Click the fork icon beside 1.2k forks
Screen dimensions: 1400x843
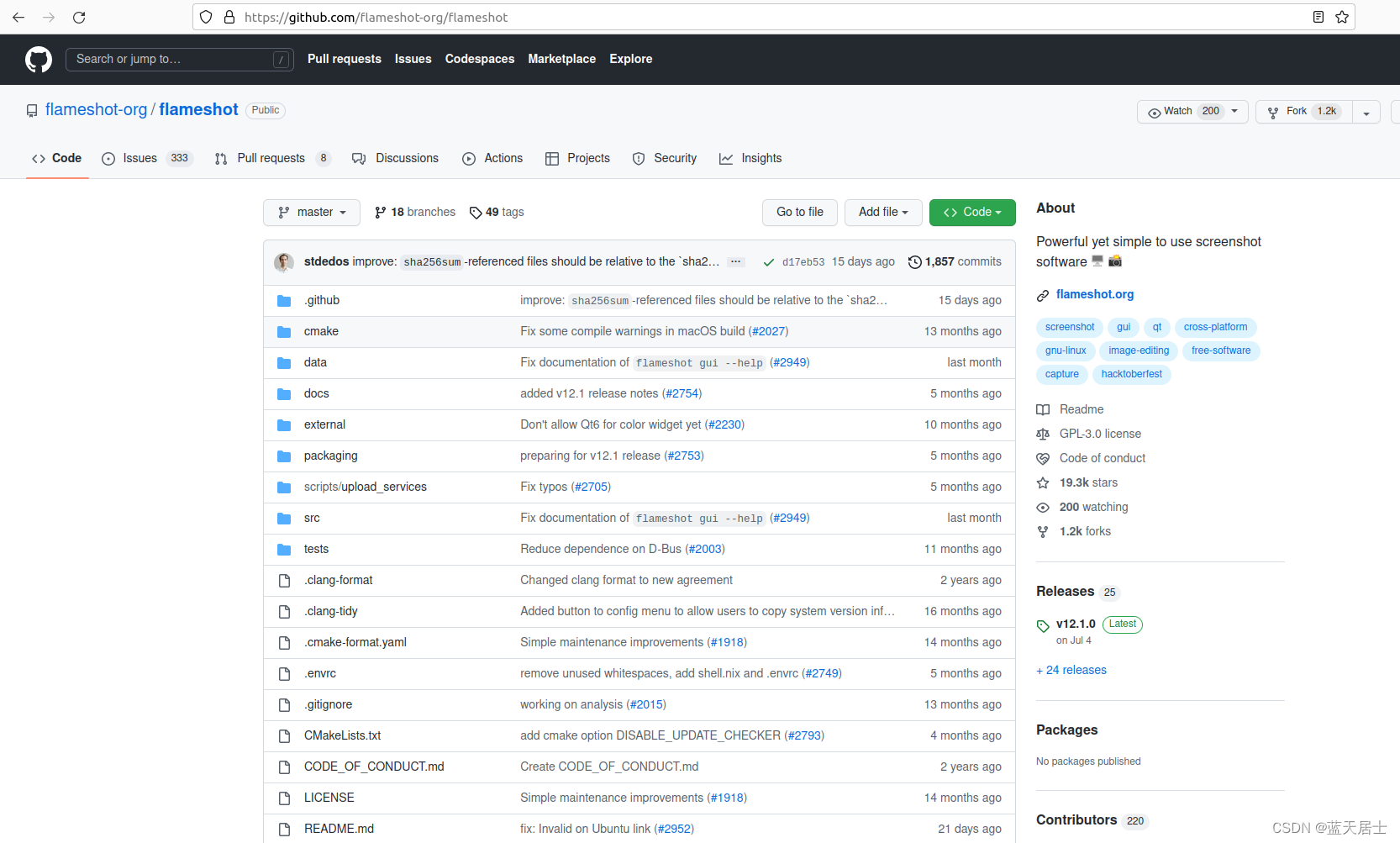tap(1043, 532)
